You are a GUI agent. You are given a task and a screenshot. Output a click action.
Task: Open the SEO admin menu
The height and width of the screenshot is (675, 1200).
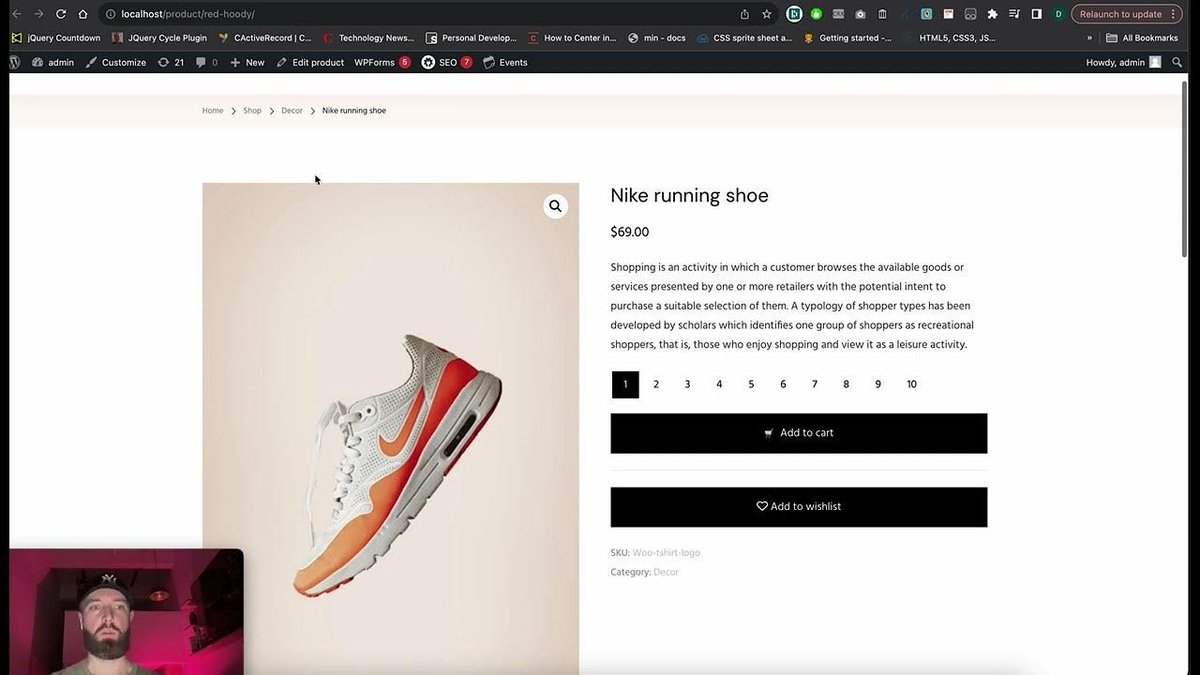(446, 62)
